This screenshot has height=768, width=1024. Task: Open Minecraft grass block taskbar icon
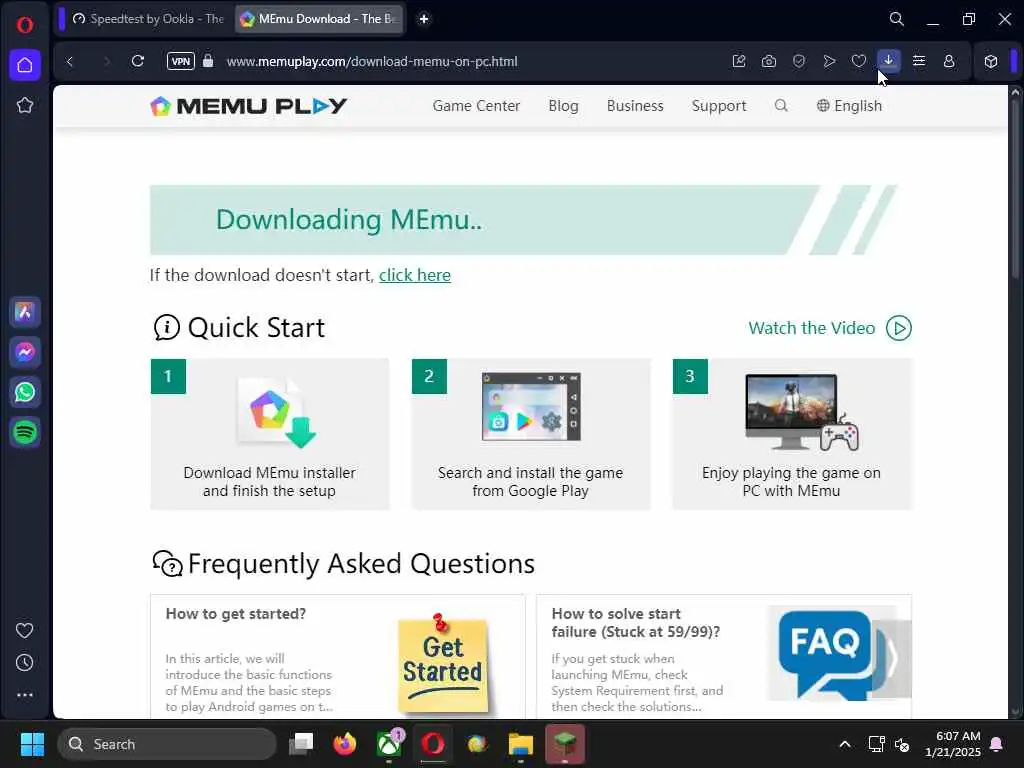(x=565, y=744)
